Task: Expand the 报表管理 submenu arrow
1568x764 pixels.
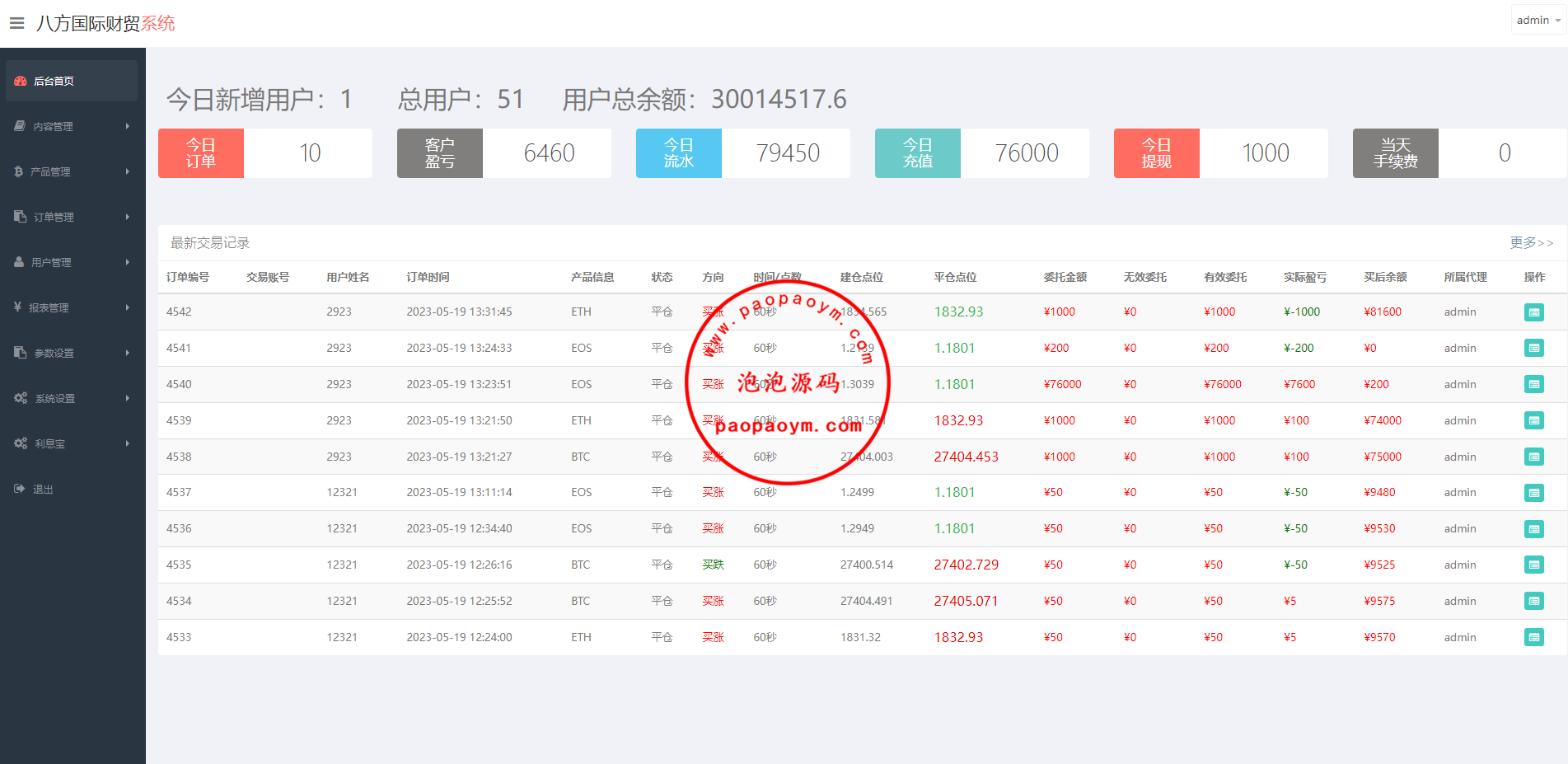Action: [x=128, y=307]
